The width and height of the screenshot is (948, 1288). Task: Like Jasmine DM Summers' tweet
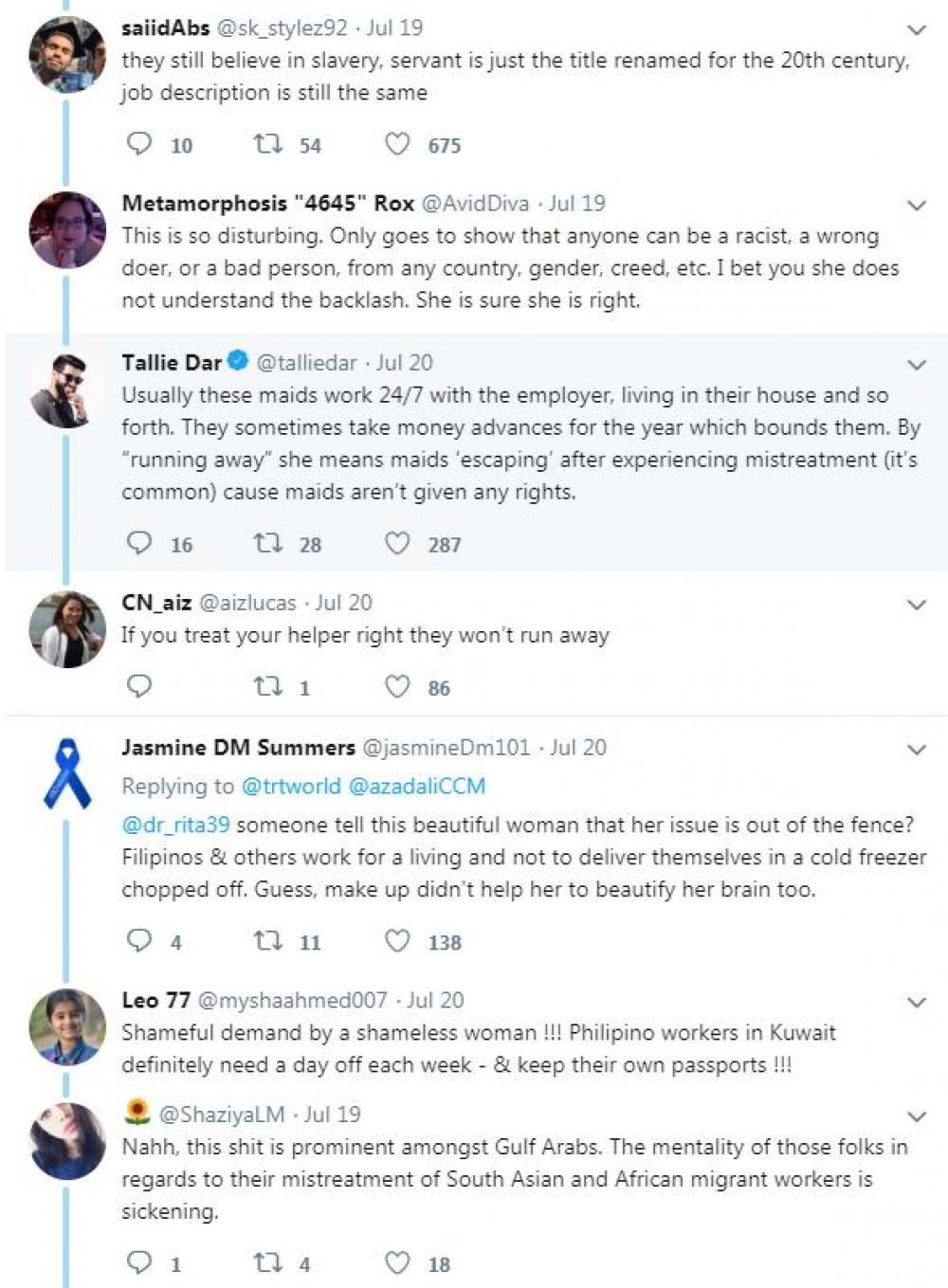click(397, 941)
